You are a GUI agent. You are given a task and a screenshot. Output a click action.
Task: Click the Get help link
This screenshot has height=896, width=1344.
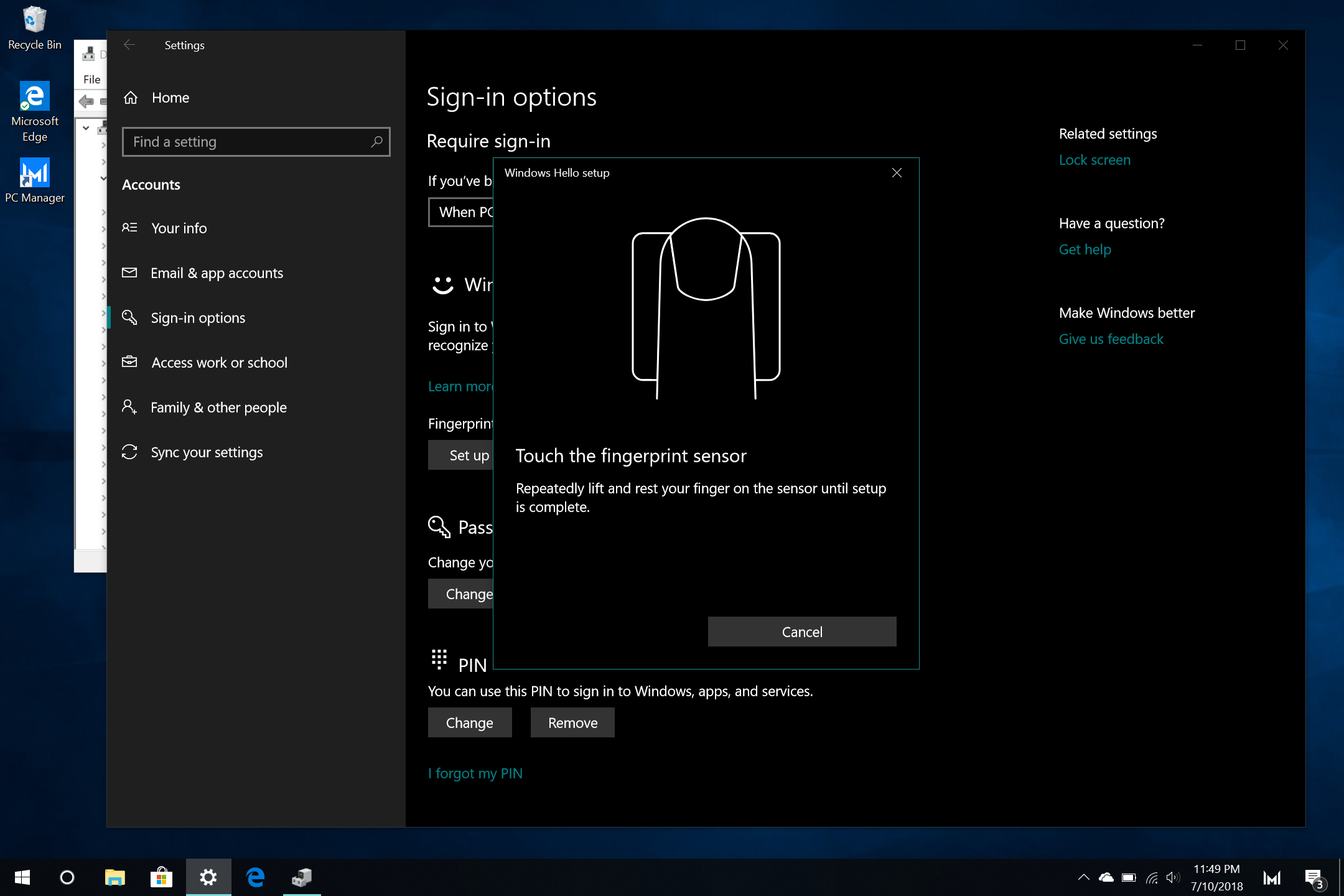click(x=1085, y=250)
